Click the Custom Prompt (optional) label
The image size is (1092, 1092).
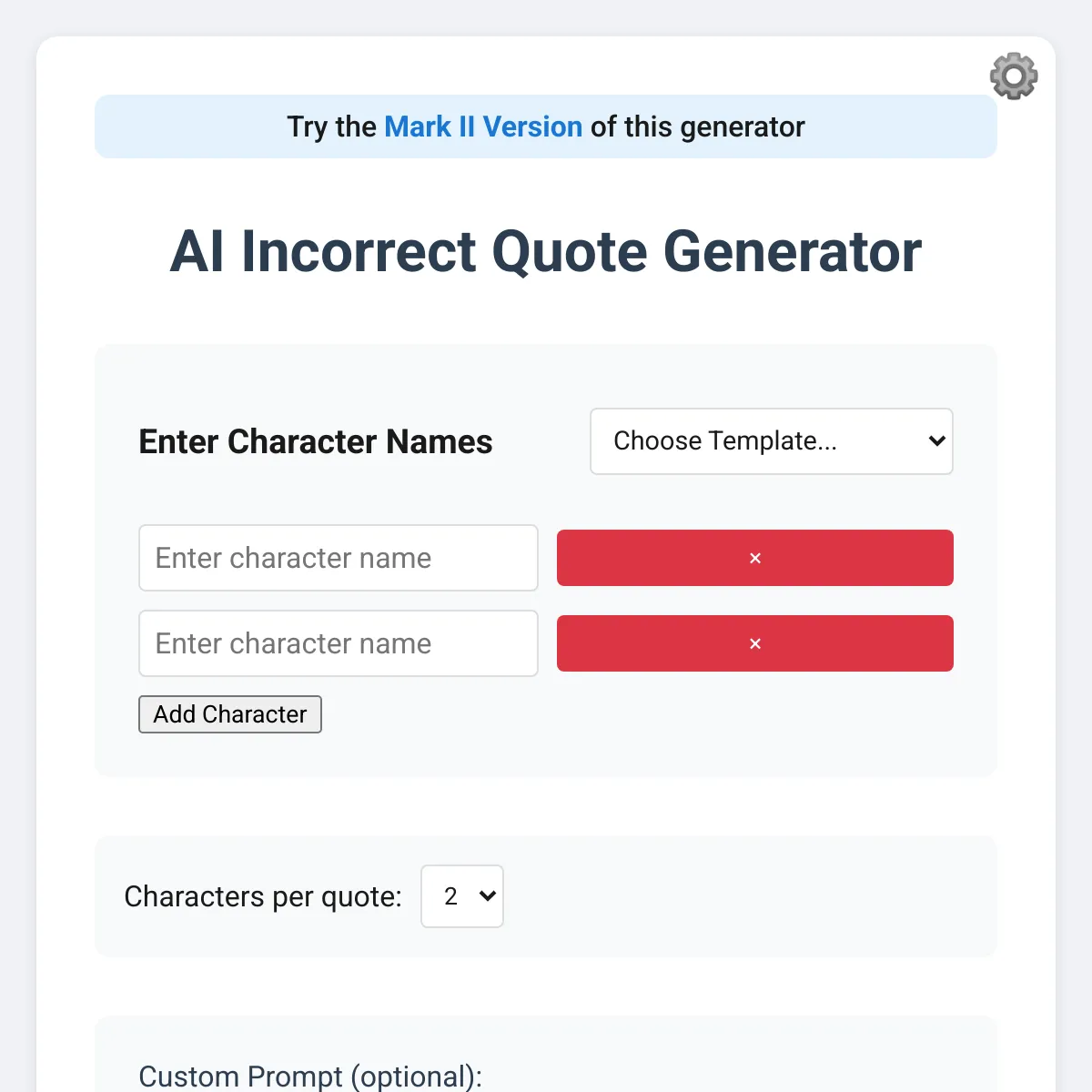tap(310, 1077)
